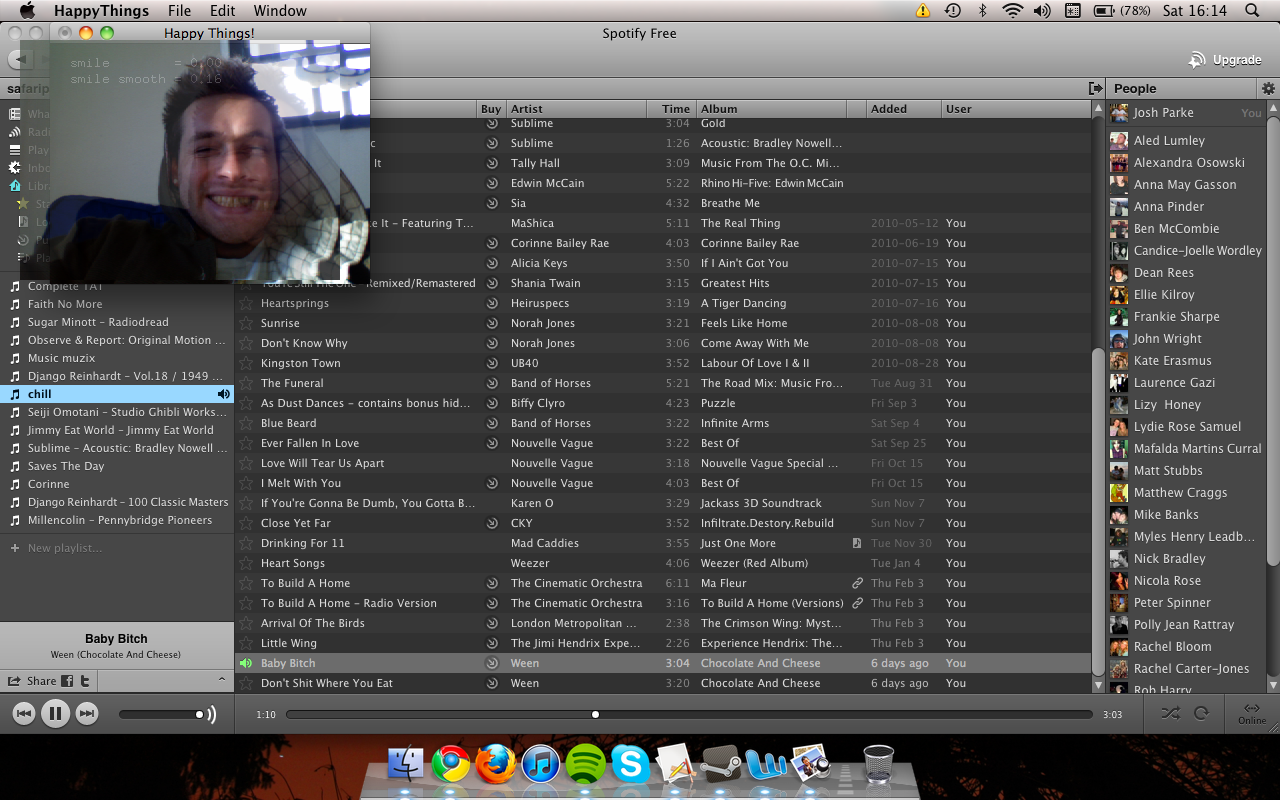Screen dimensions: 1280x800
Task: Open the File menu
Action: (179, 11)
